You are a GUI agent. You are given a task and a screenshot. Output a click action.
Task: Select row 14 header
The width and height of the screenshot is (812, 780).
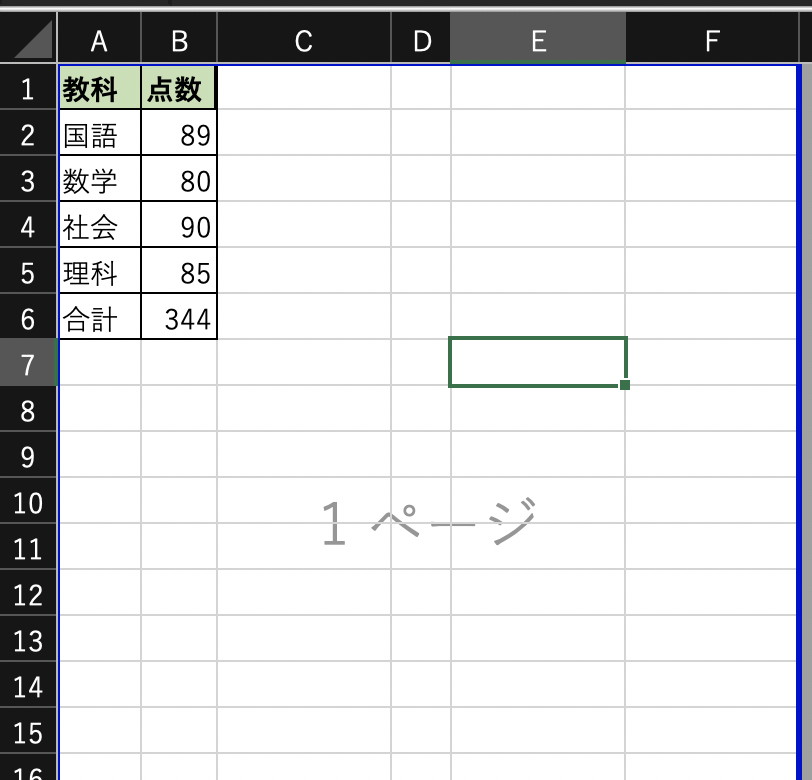point(28,685)
